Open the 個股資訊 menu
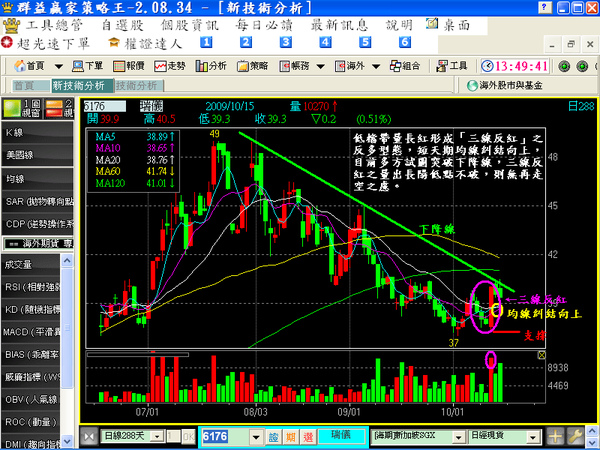 coord(190,25)
